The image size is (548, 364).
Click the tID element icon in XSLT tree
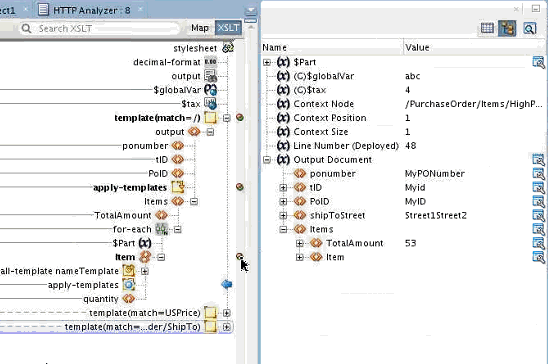(x=178, y=160)
